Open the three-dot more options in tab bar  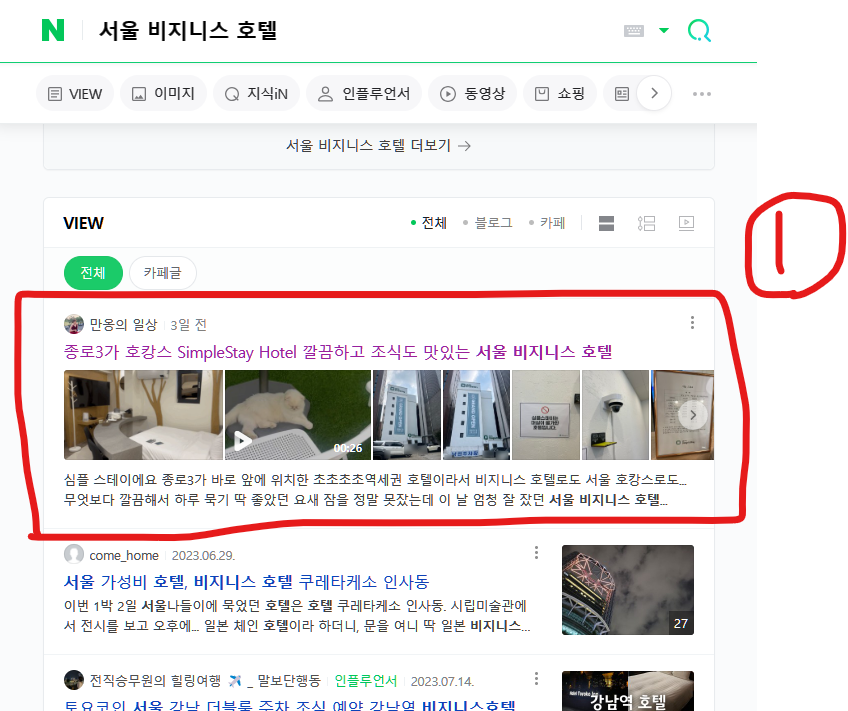point(702,94)
